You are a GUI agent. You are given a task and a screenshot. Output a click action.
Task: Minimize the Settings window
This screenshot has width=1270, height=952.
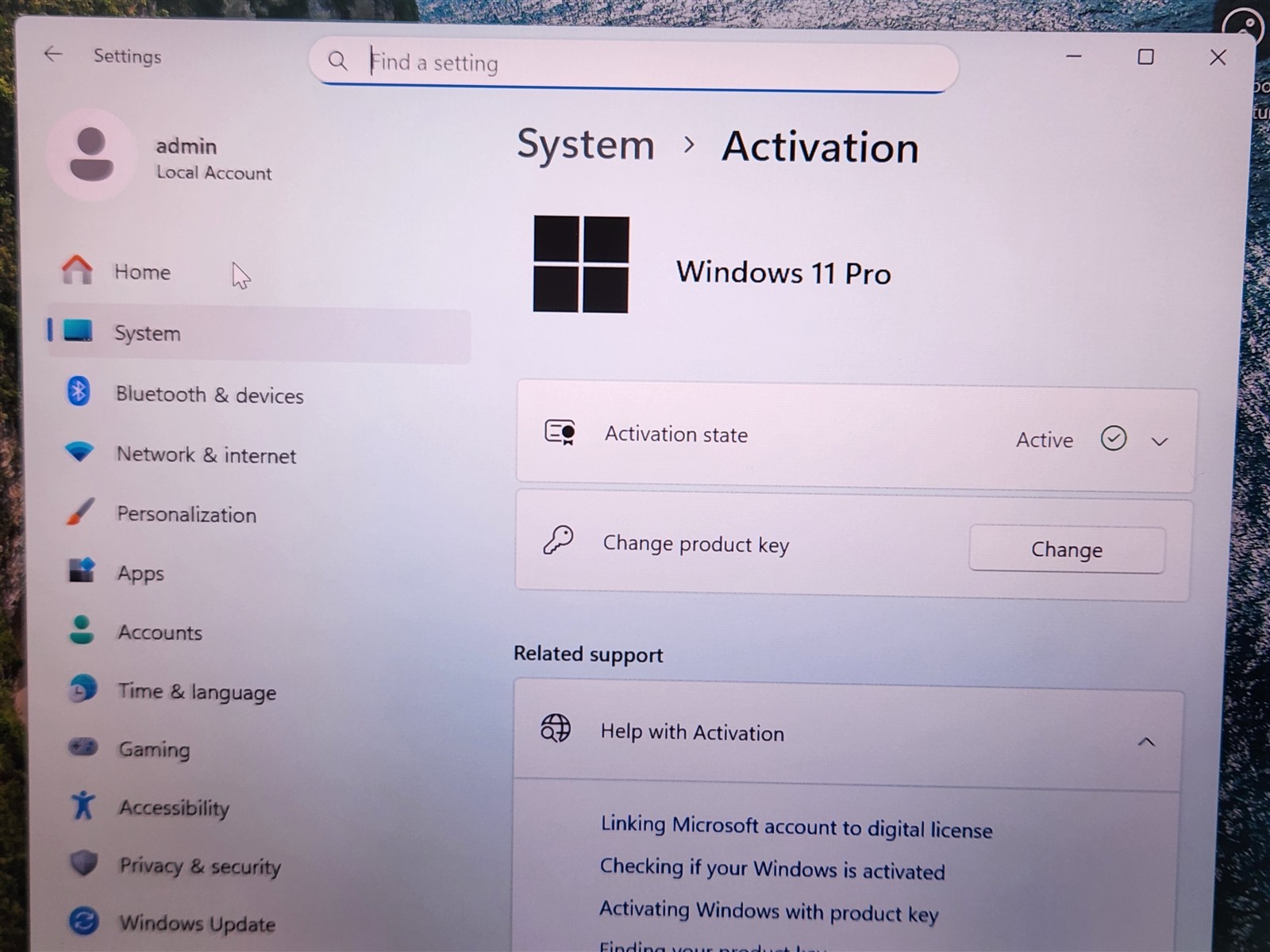click(1074, 56)
